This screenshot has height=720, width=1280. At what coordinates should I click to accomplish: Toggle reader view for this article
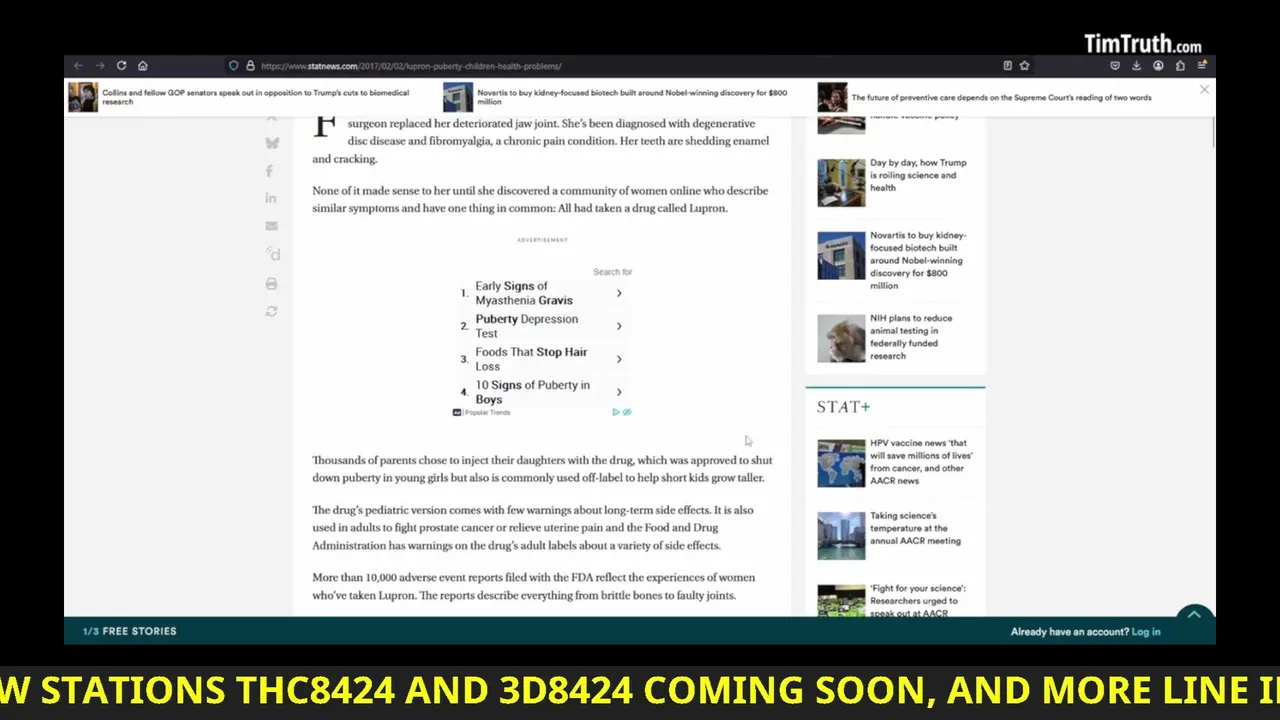point(1007,66)
